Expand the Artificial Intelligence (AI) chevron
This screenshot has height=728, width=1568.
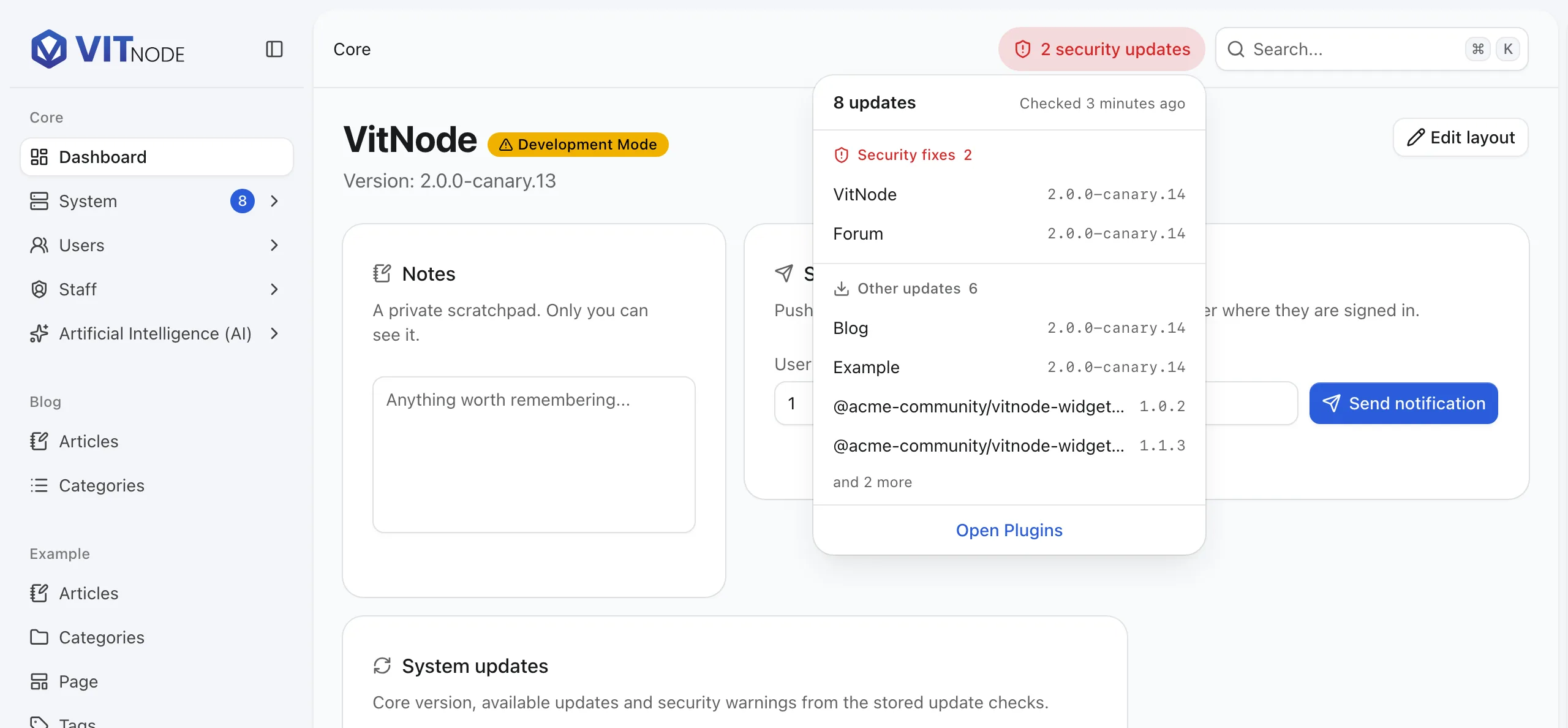(x=274, y=333)
